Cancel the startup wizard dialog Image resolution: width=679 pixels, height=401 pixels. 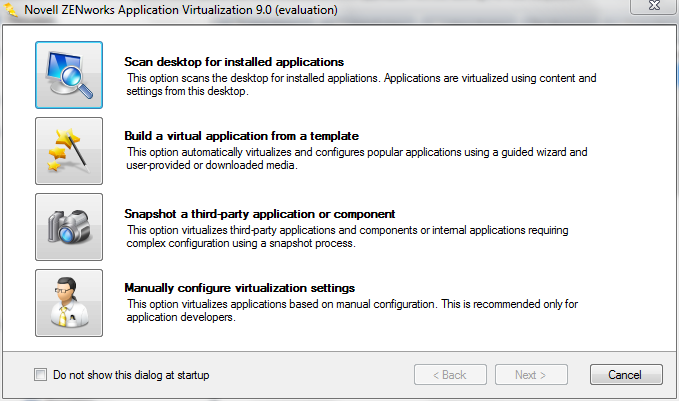[626, 375]
